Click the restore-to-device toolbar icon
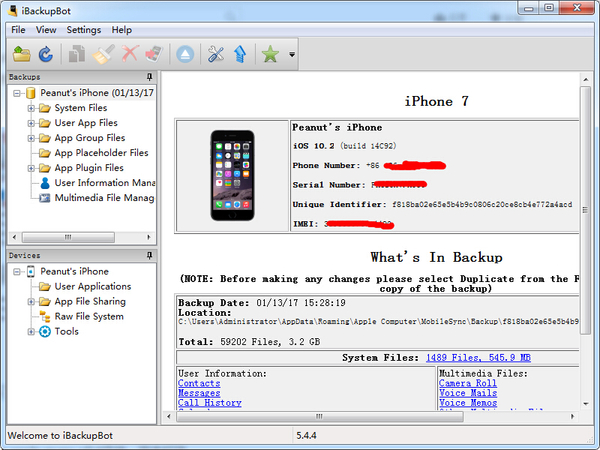This screenshot has height=450, width=600. (x=154, y=54)
